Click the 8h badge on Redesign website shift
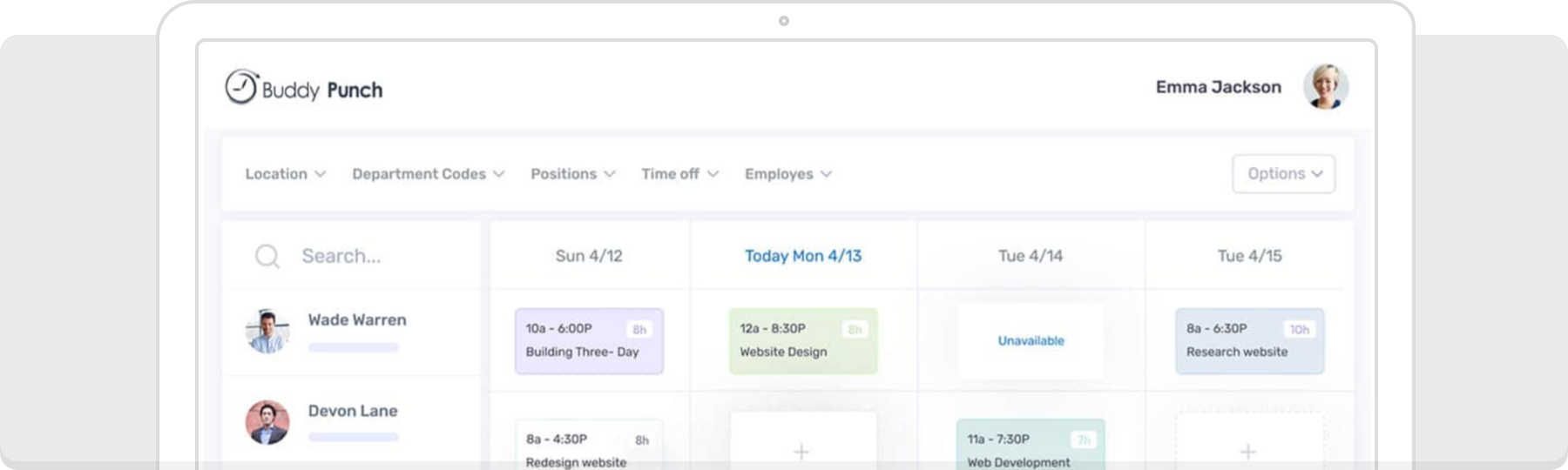 click(642, 440)
